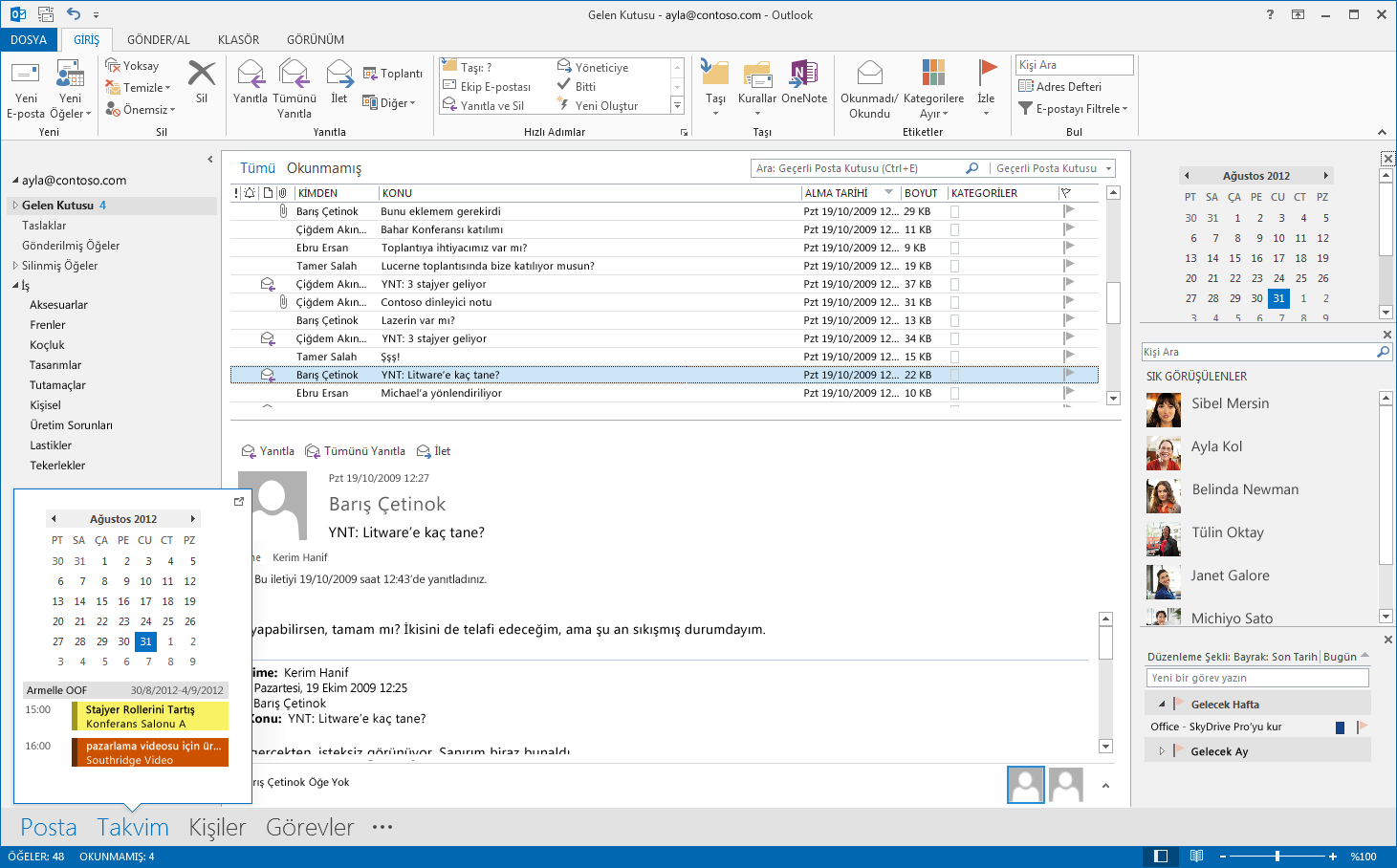Click the navigation options ellipsis
The width and height of the screenshot is (1397, 868).
(x=382, y=827)
